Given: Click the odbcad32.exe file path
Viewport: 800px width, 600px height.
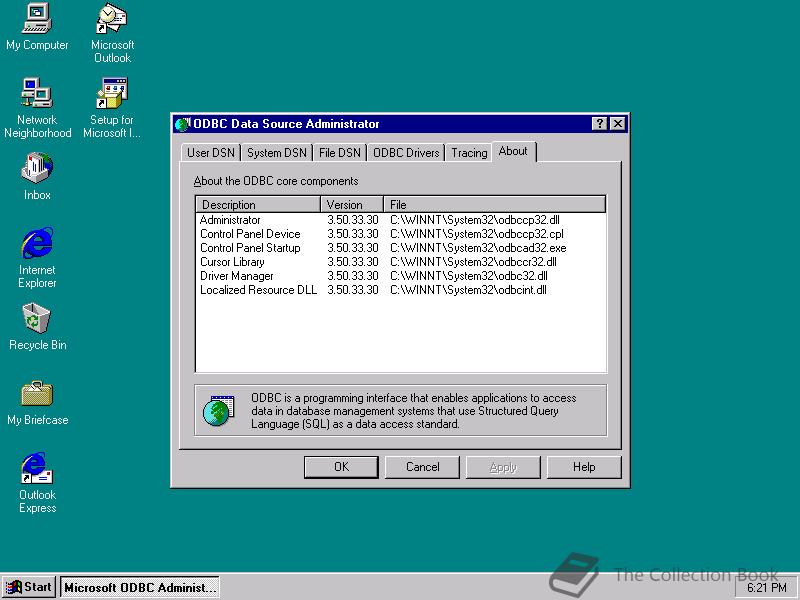Looking at the screenshot, I should click(x=478, y=248).
